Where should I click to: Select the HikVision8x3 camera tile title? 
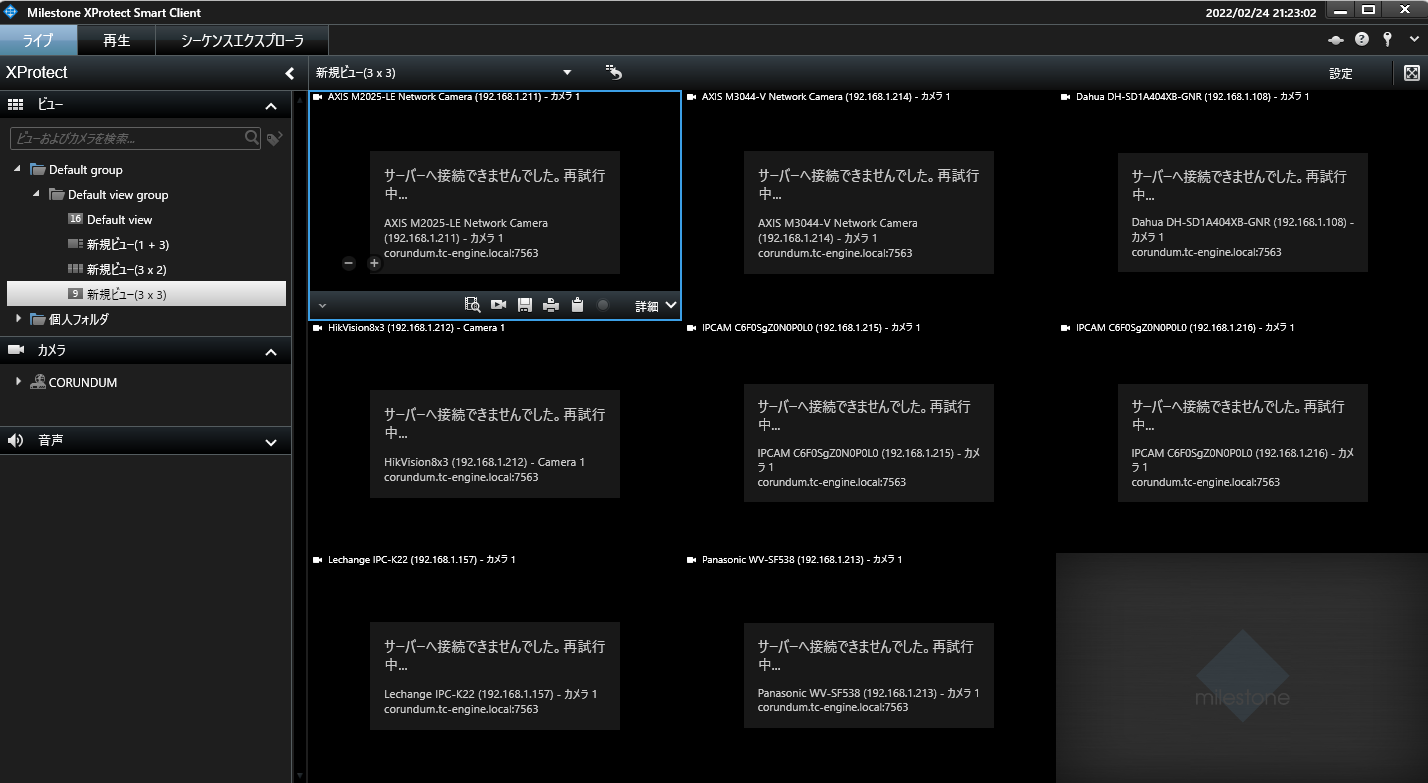tap(416, 328)
